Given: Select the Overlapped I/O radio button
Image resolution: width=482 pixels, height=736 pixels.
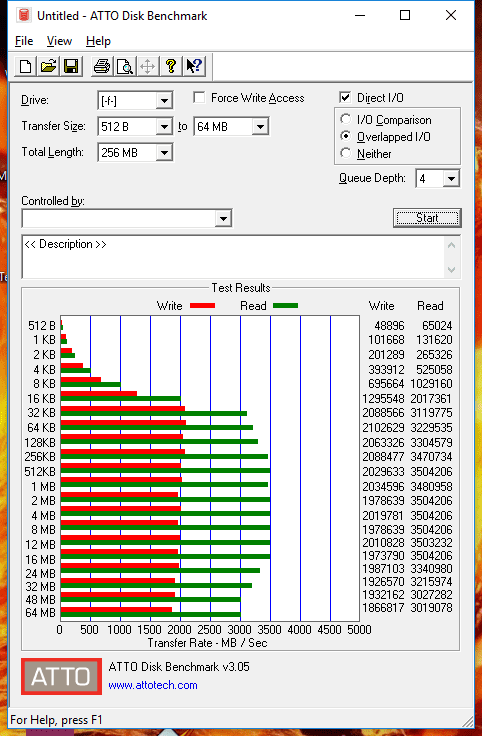Looking at the screenshot, I should tap(345, 136).
